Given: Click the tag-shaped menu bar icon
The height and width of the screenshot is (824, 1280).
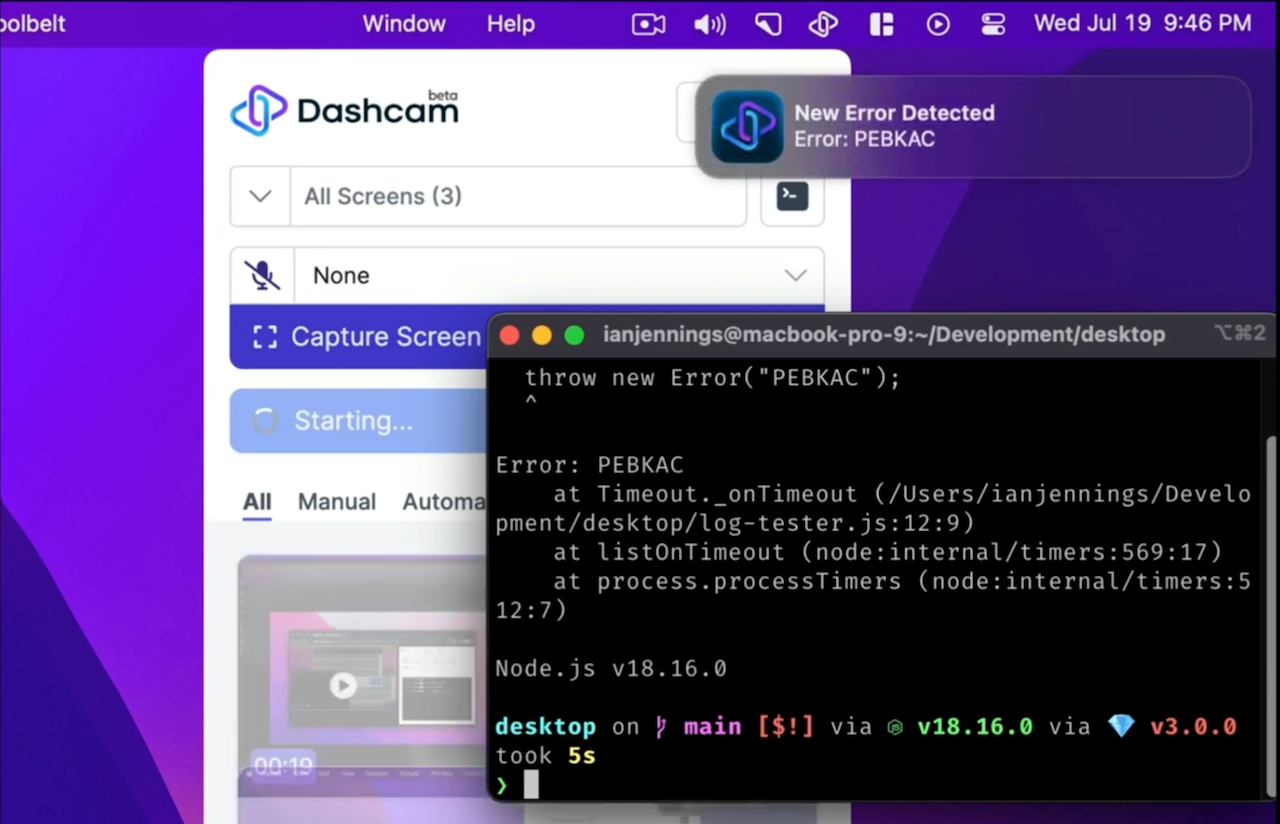Looking at the screenshot, I should point(768,24).
